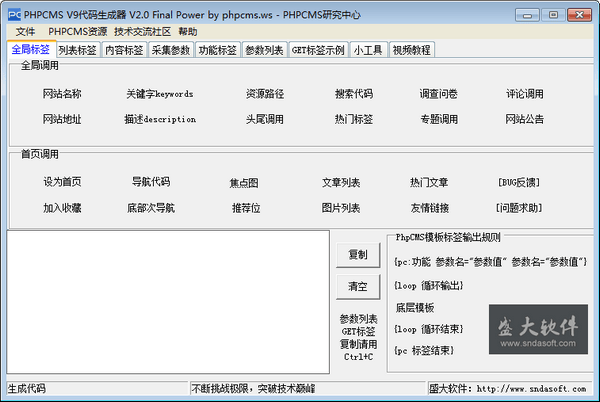
Task: Open the 文件 menu
Action: pos(25,32)
